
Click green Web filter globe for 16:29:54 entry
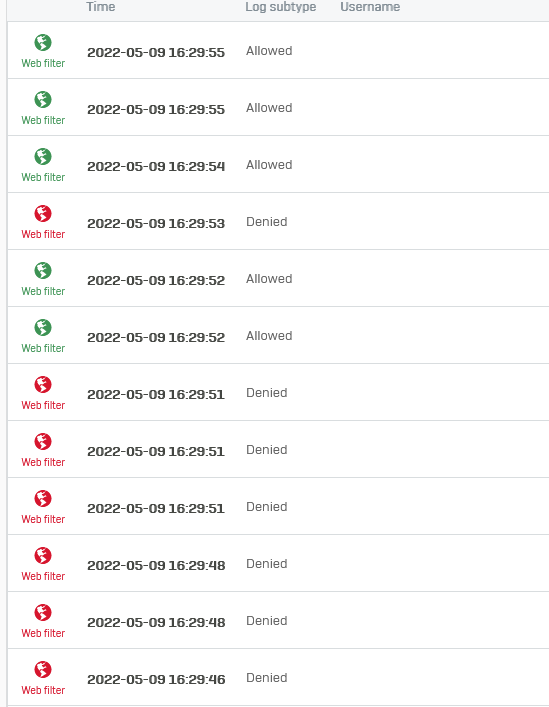click(x=43, y=156)
